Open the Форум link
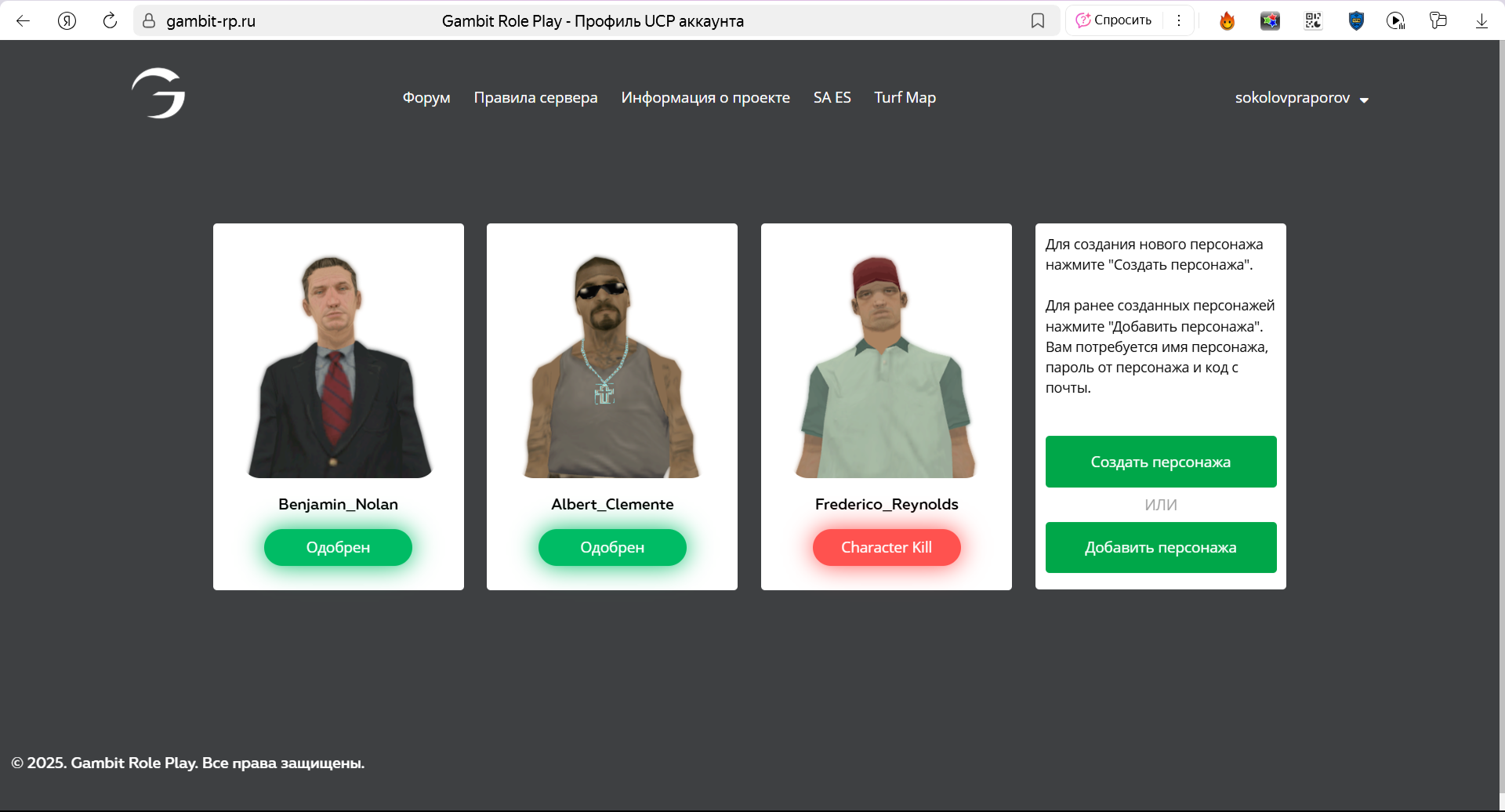 click(426, 98)
